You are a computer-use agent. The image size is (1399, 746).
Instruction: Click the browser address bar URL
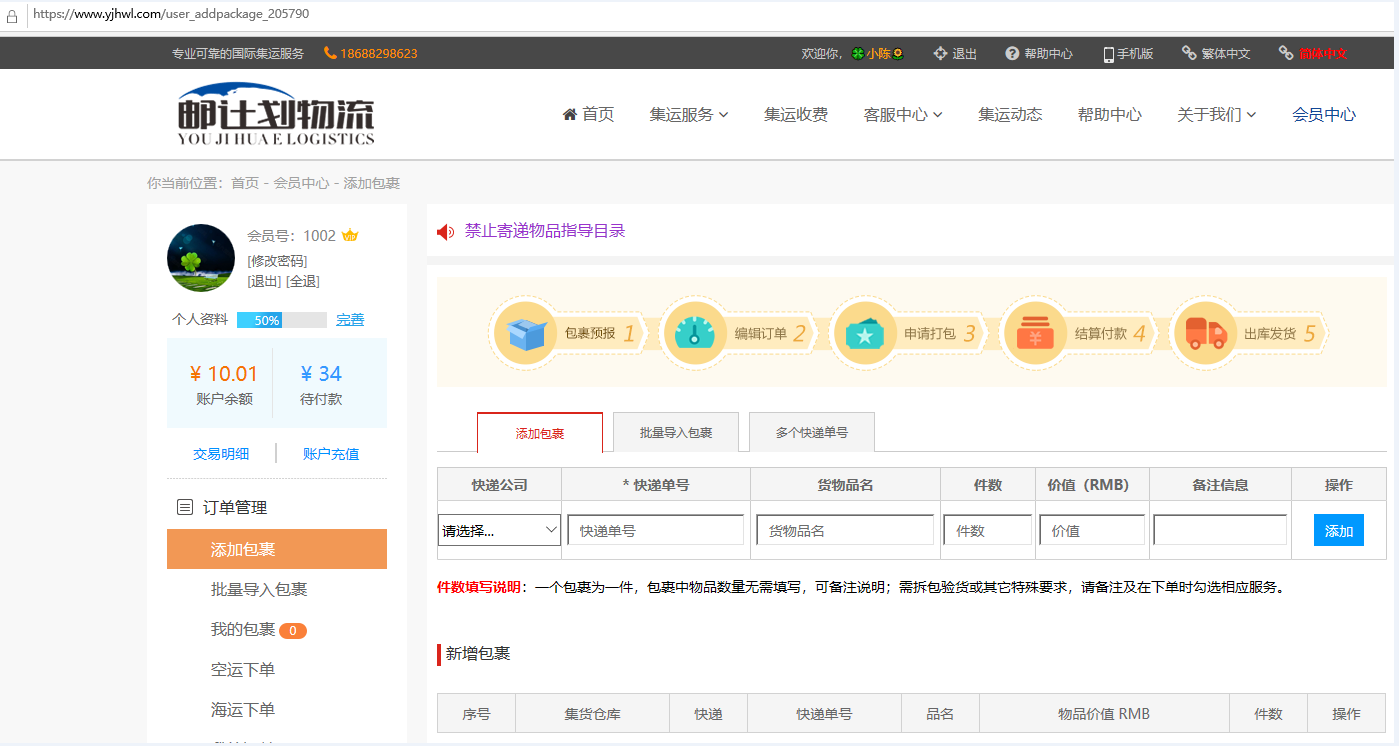[x=171, y=14]
